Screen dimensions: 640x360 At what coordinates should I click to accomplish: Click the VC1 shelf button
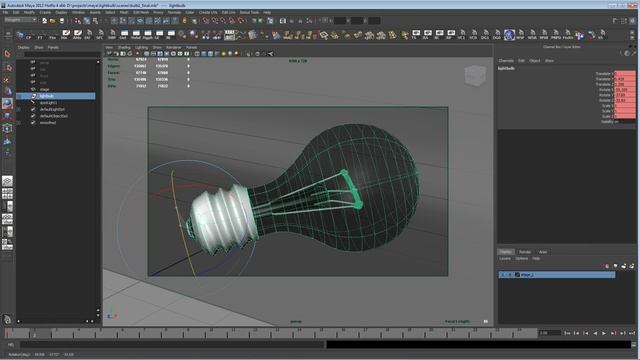tap(461, 35)
